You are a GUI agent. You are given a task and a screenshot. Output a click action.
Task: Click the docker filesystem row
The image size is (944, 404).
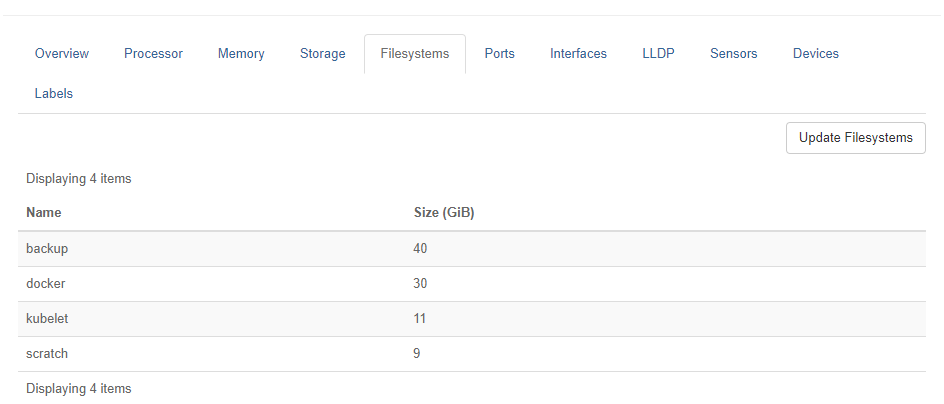46,284
